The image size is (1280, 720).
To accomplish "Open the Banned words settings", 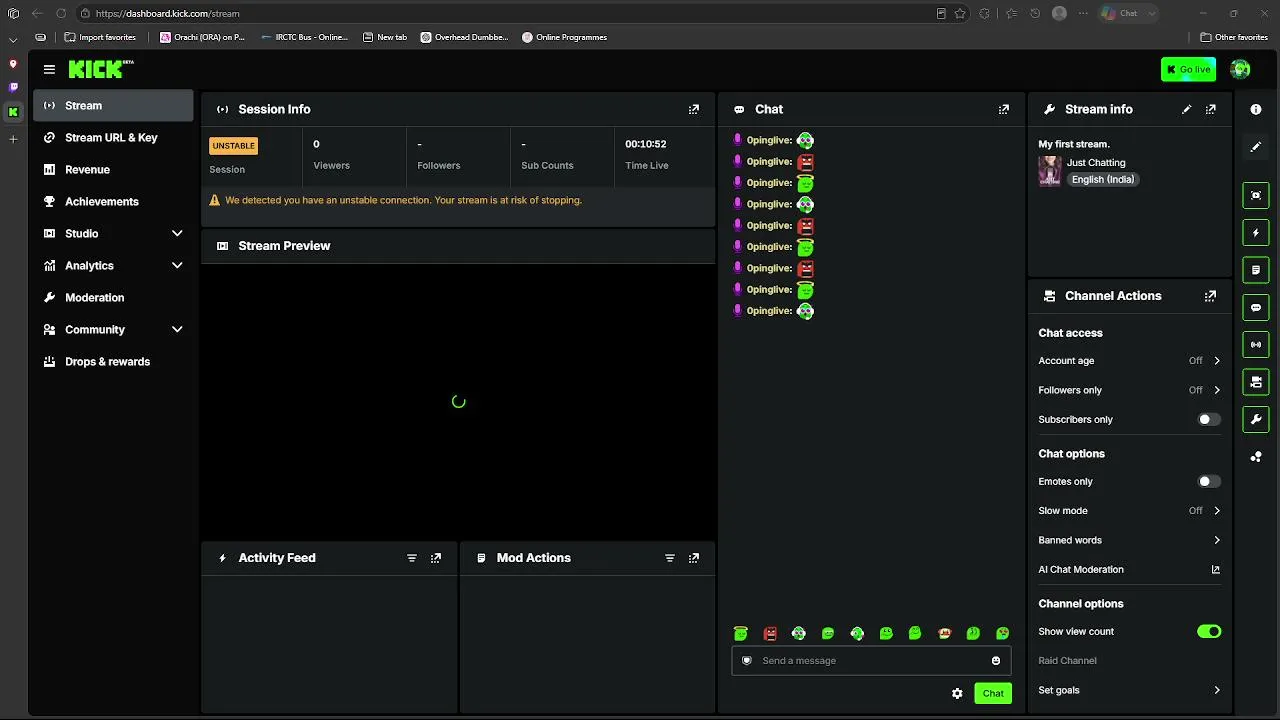I will pyautogui.click(x=1129, y=540).
